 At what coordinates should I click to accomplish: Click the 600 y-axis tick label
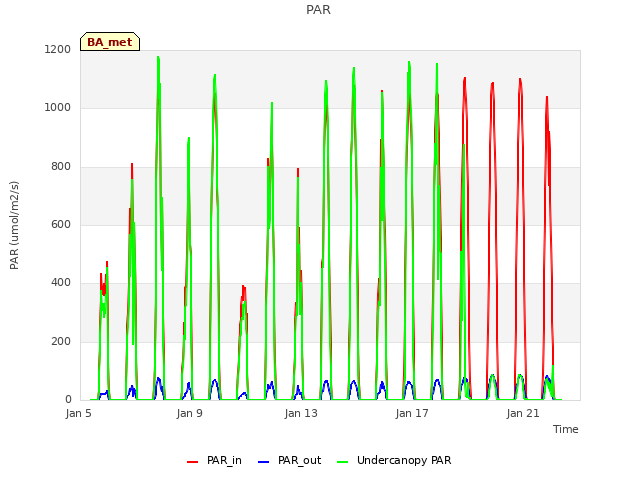(x=61, y=225)
